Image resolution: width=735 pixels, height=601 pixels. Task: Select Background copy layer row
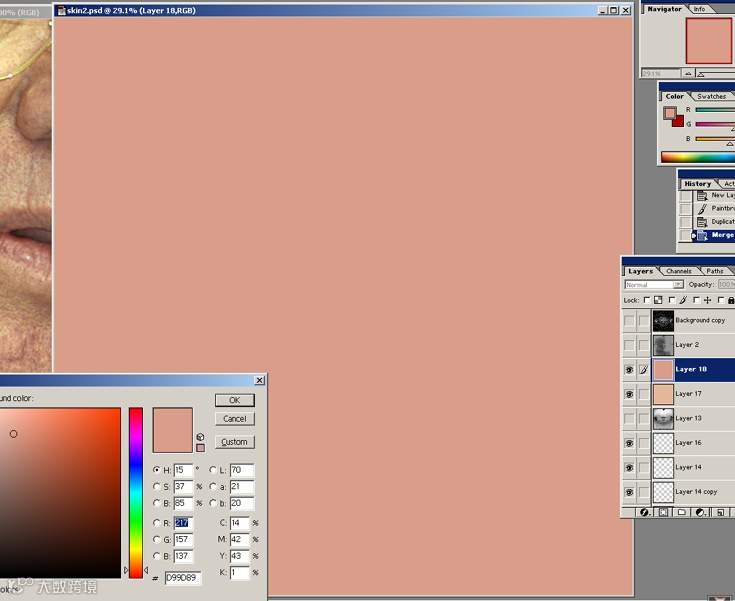(678, 321)
